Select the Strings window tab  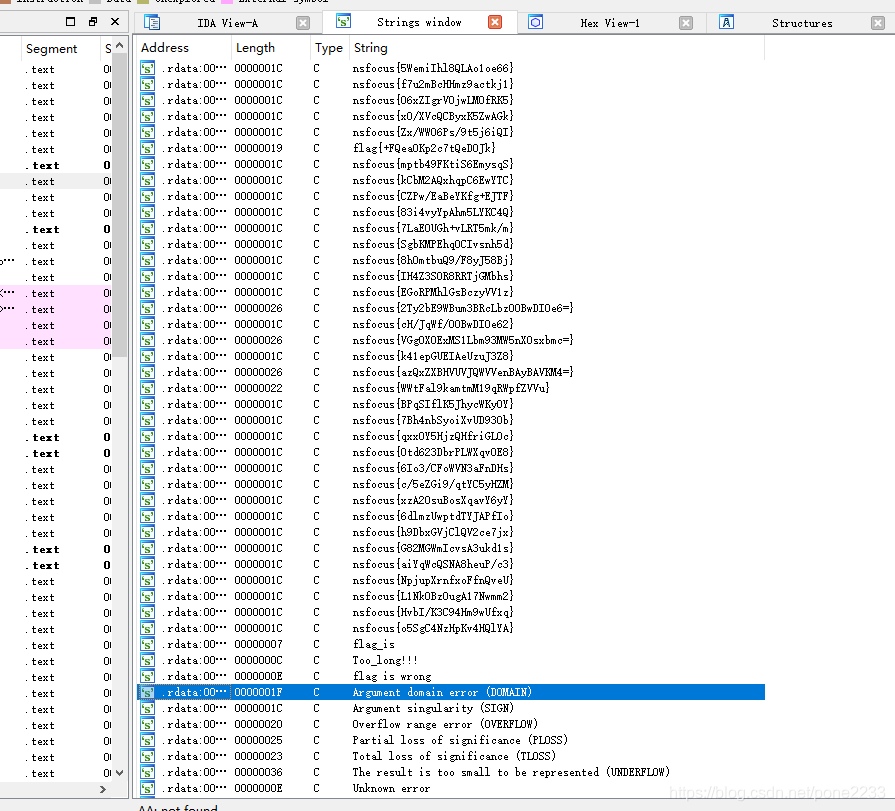click(x=419, y=22)
